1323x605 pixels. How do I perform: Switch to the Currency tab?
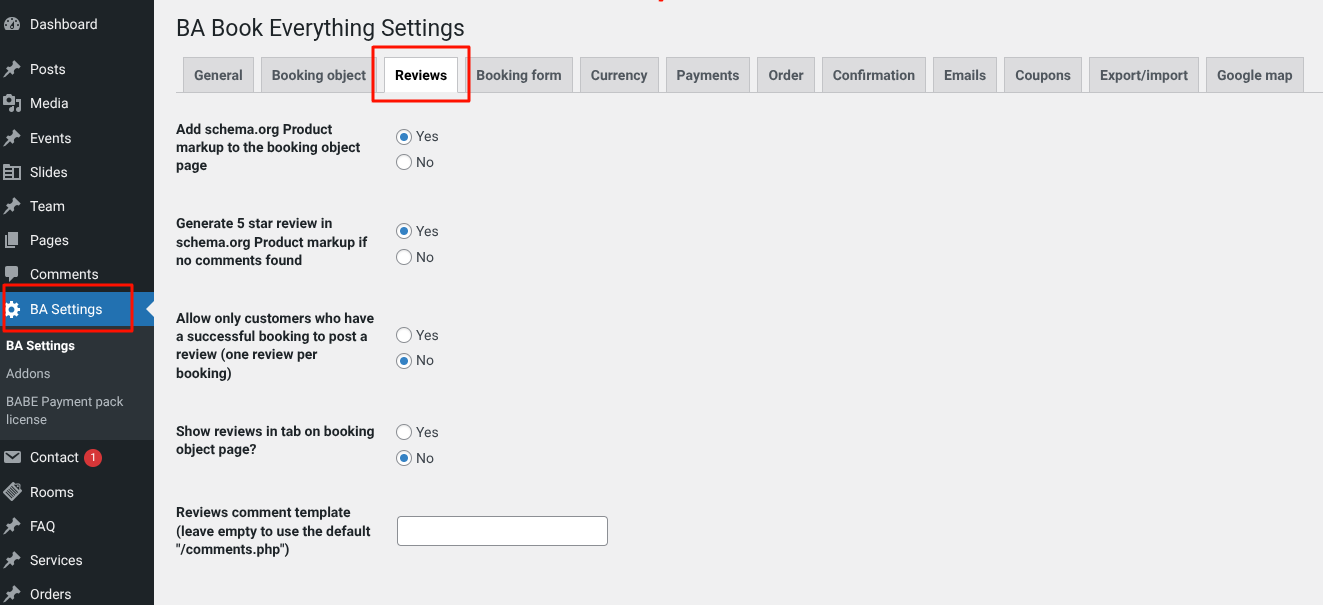click(x=618, y=75)
